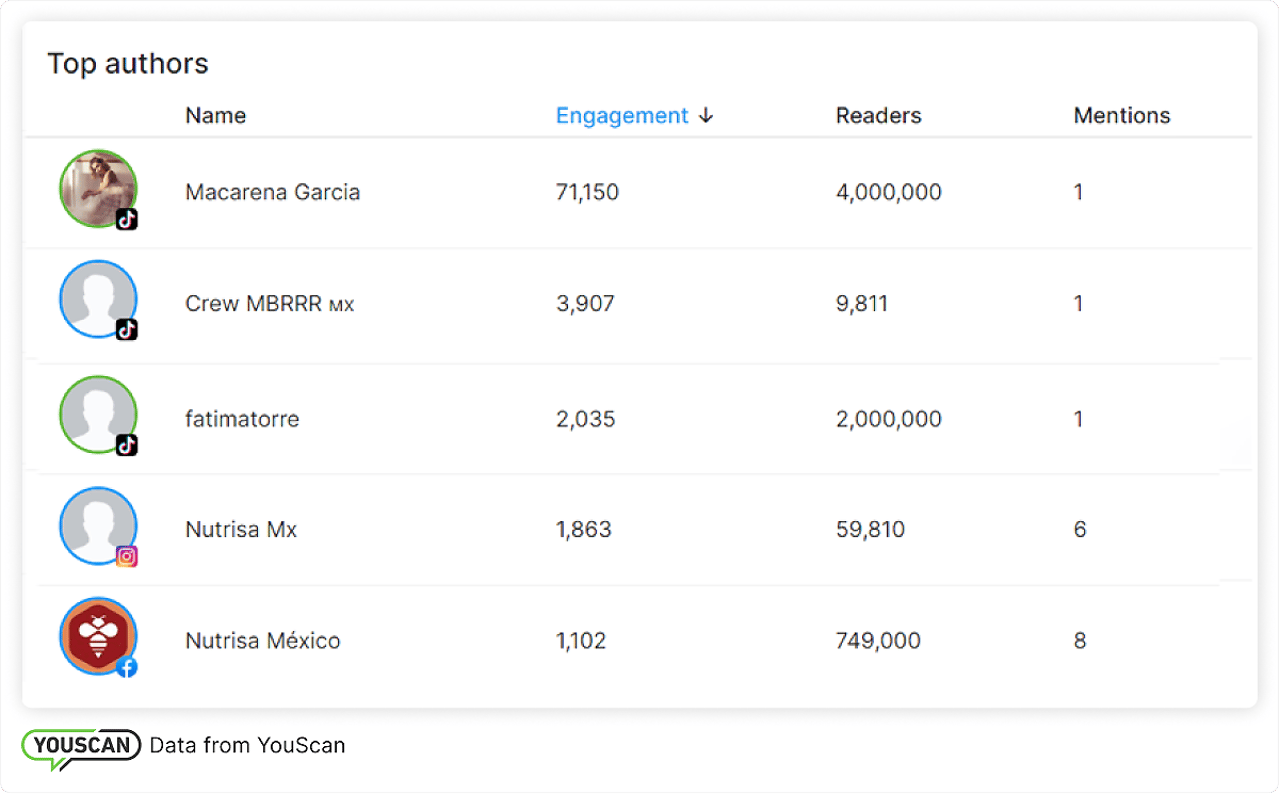Click the mentions count 8 for Nutrisa México

pos(1079,641)
